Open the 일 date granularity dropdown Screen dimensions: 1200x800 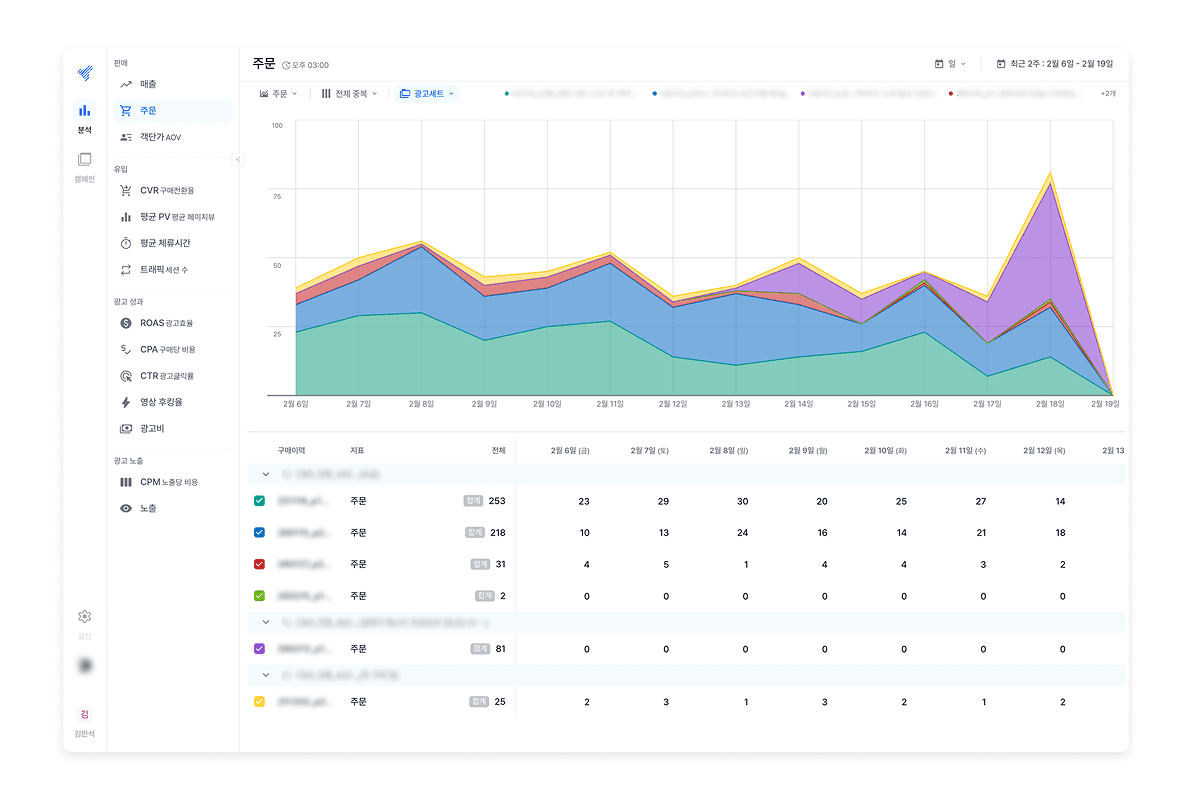950,64
